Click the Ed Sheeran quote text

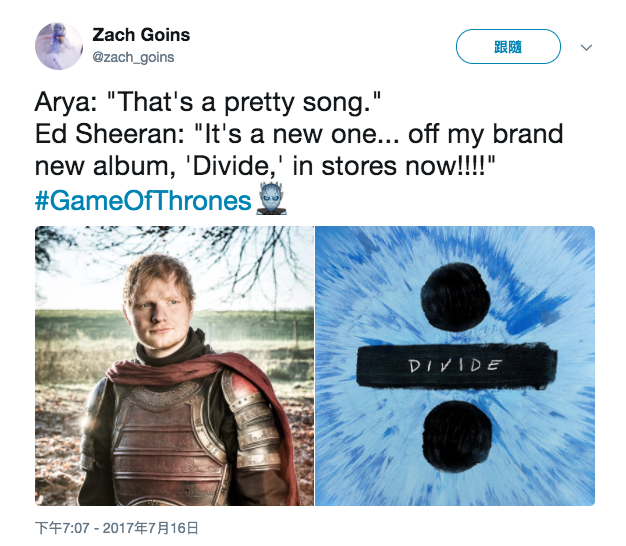[x=299, y=150]
